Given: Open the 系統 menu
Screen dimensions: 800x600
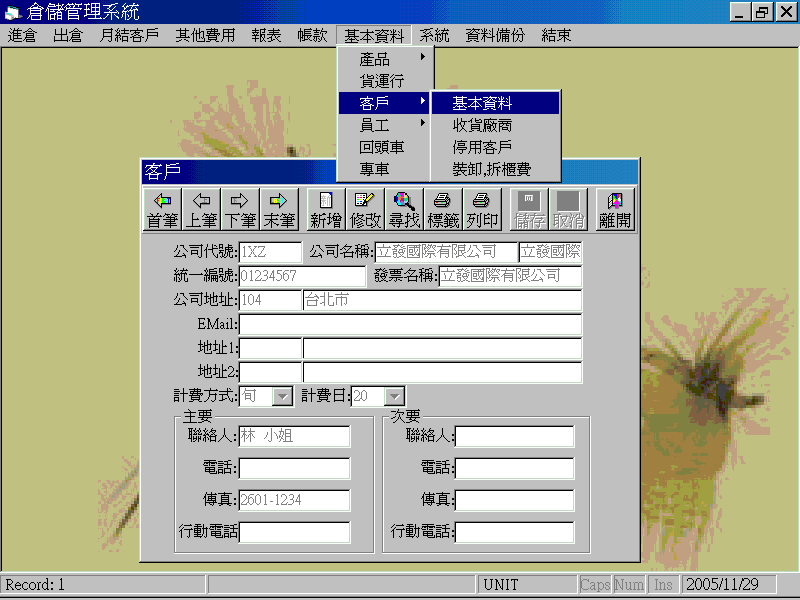Looking at the screenshot, I should click(434, 35).
